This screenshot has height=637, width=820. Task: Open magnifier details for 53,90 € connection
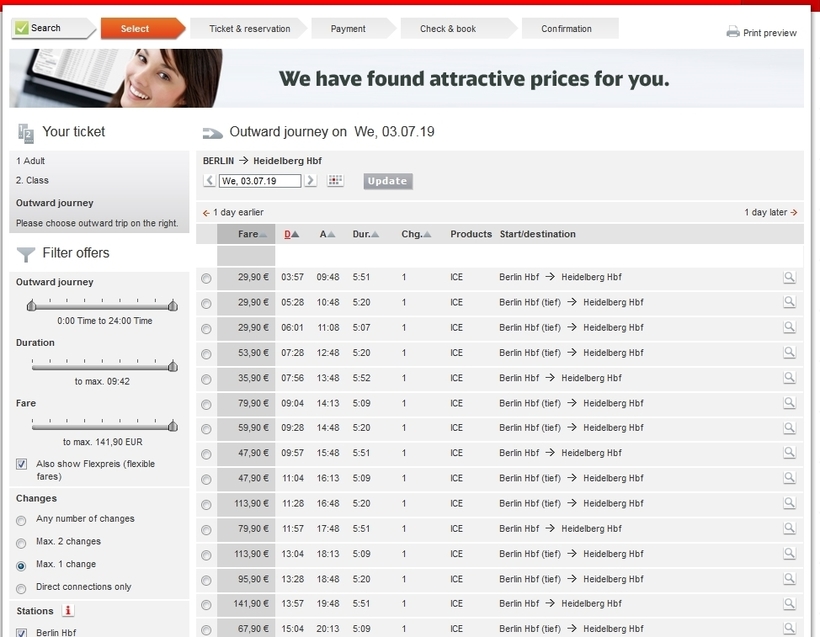point(789,352)
